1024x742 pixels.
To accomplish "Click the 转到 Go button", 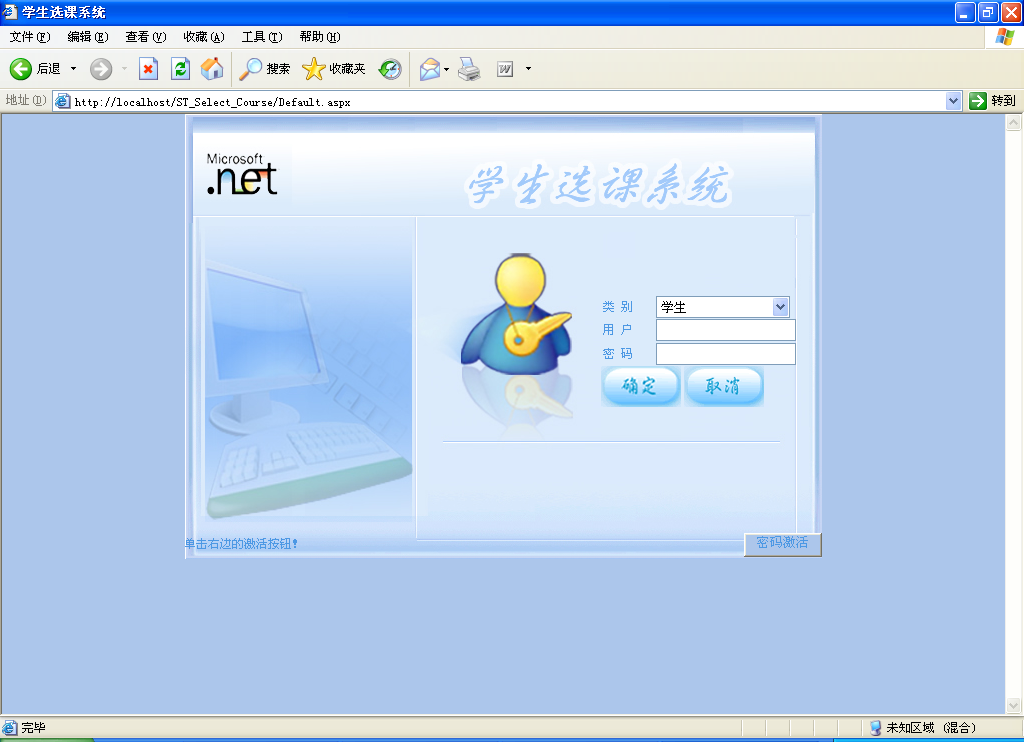I will click(x=992, y=101).
